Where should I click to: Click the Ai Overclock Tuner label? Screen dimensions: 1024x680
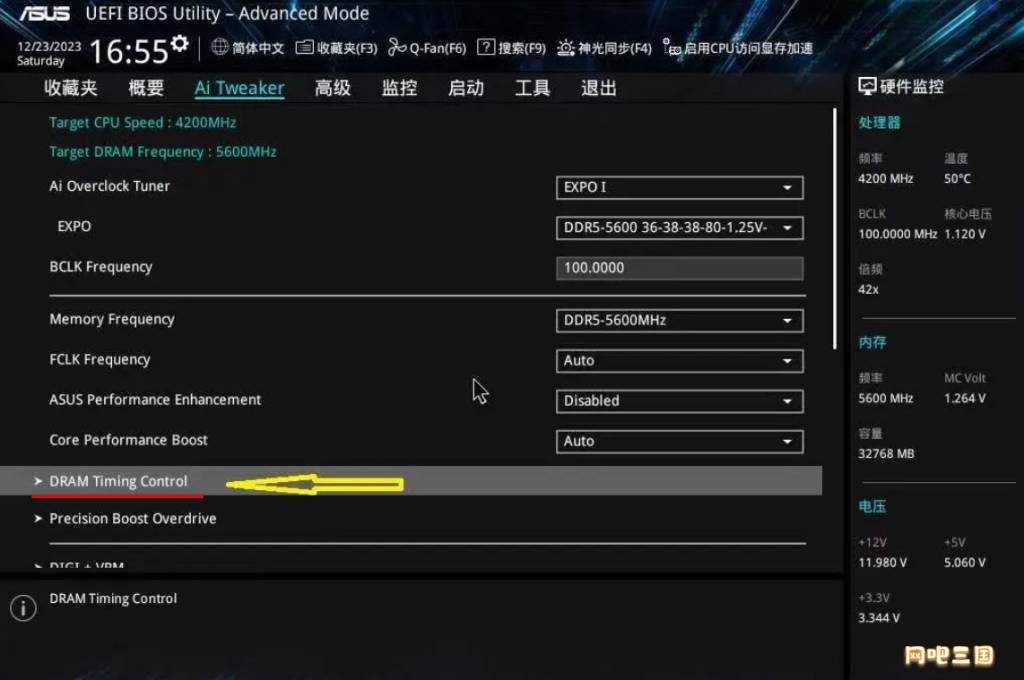point(110,186)
